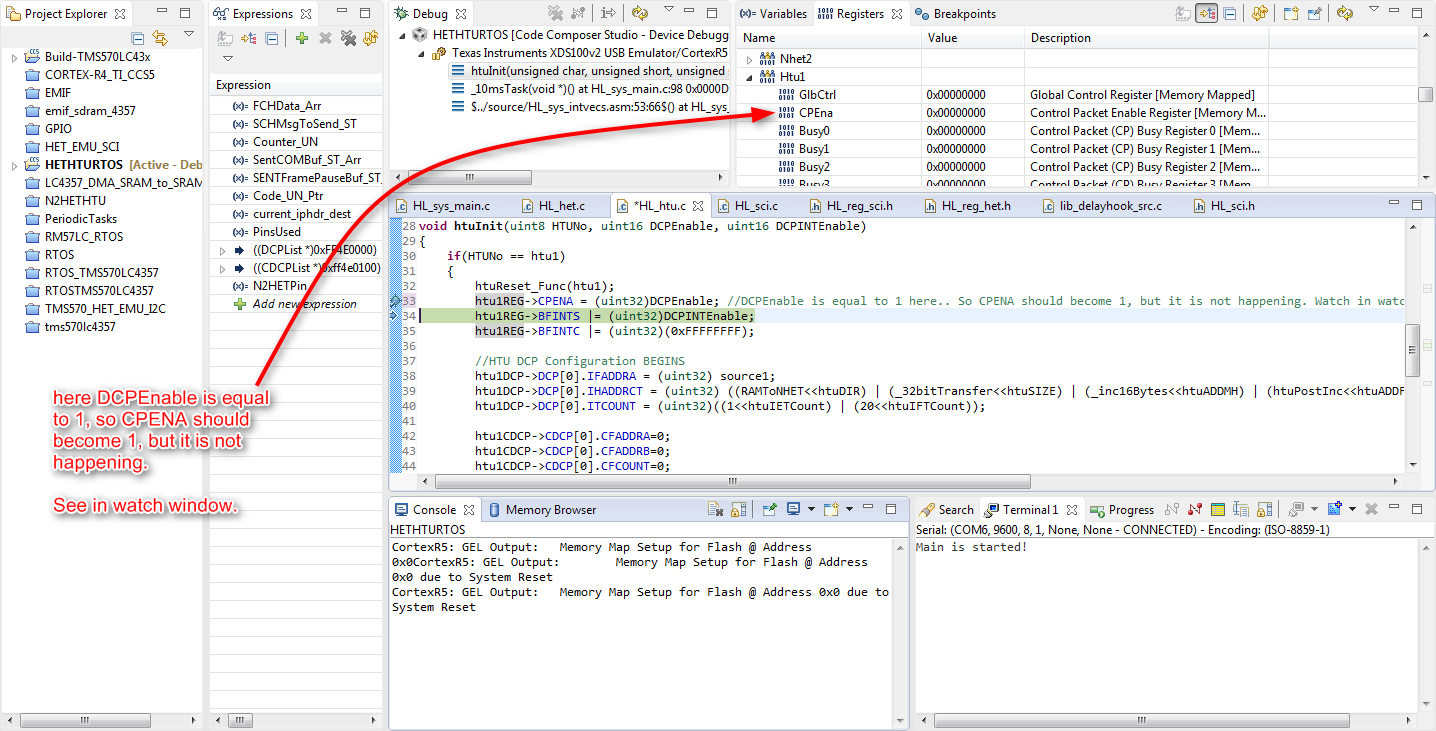Select the htuInit stack frame in Debug view
Screen dimensions: 1436x731
point(588,71)
